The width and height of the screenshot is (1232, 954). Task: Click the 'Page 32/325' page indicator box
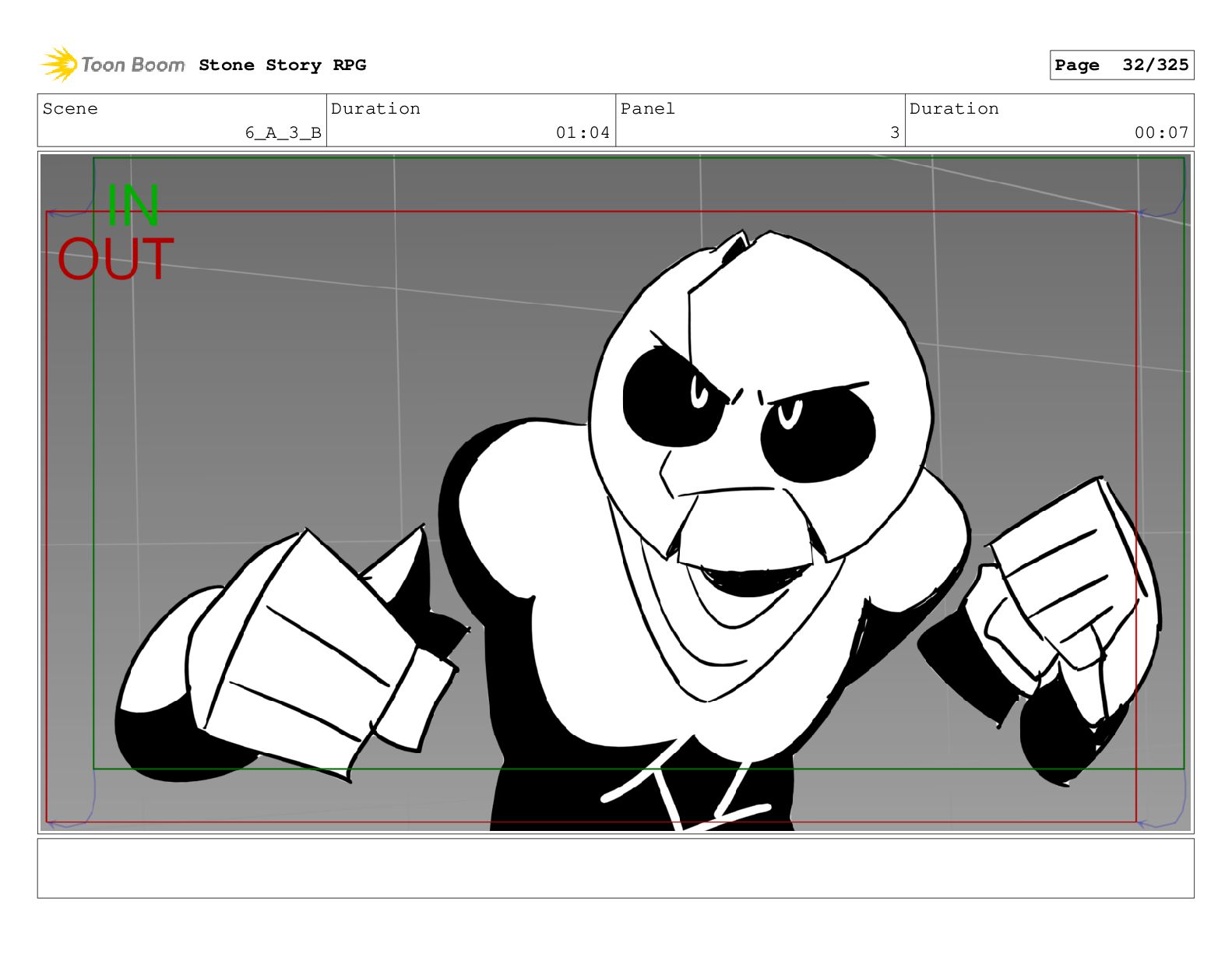pos(1121,65)
